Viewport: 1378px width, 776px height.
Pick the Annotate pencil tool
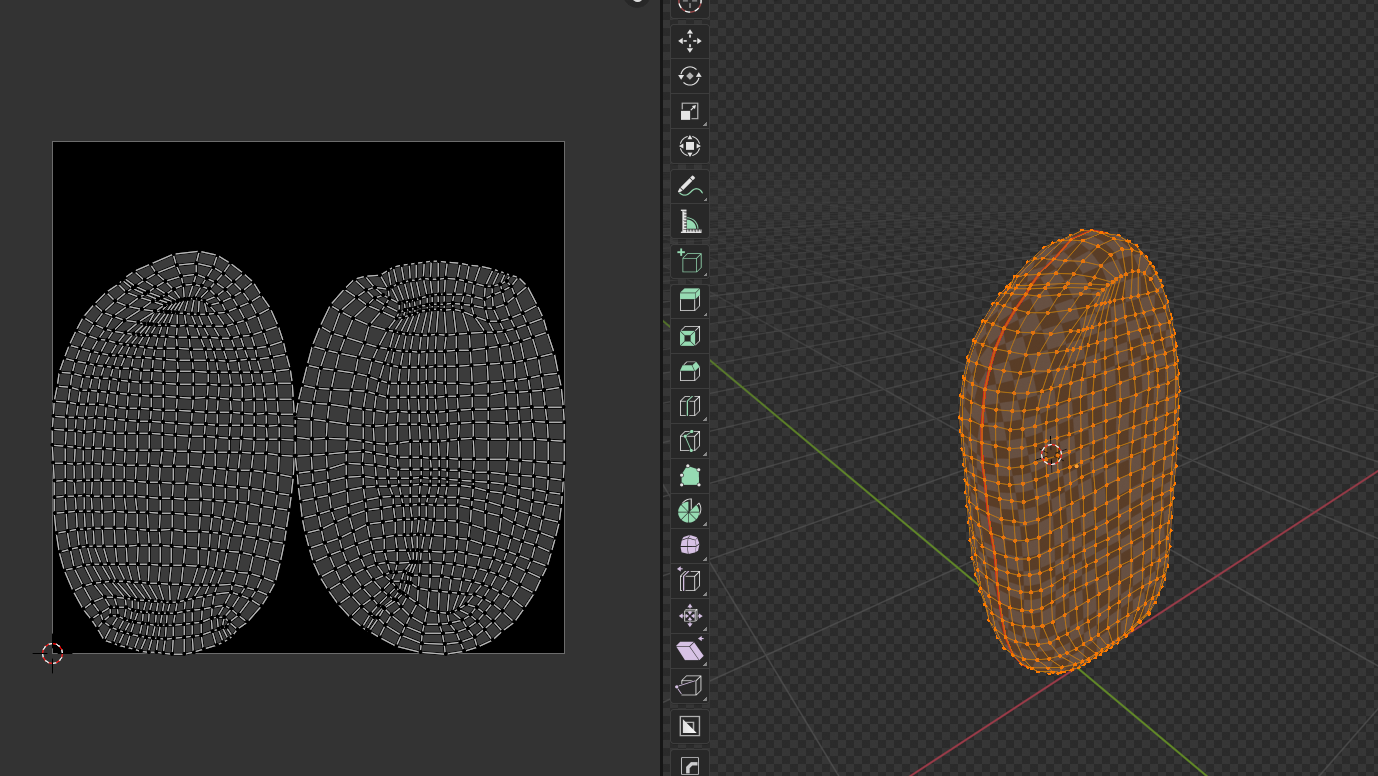(690, 187)
